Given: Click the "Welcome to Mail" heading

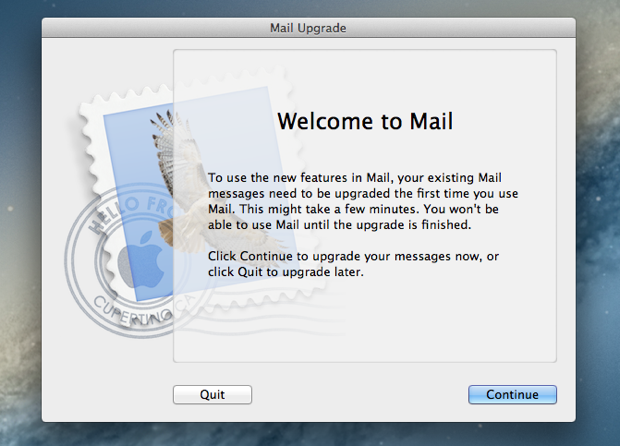Looking at the screenshot, I should tap(365, 121).
